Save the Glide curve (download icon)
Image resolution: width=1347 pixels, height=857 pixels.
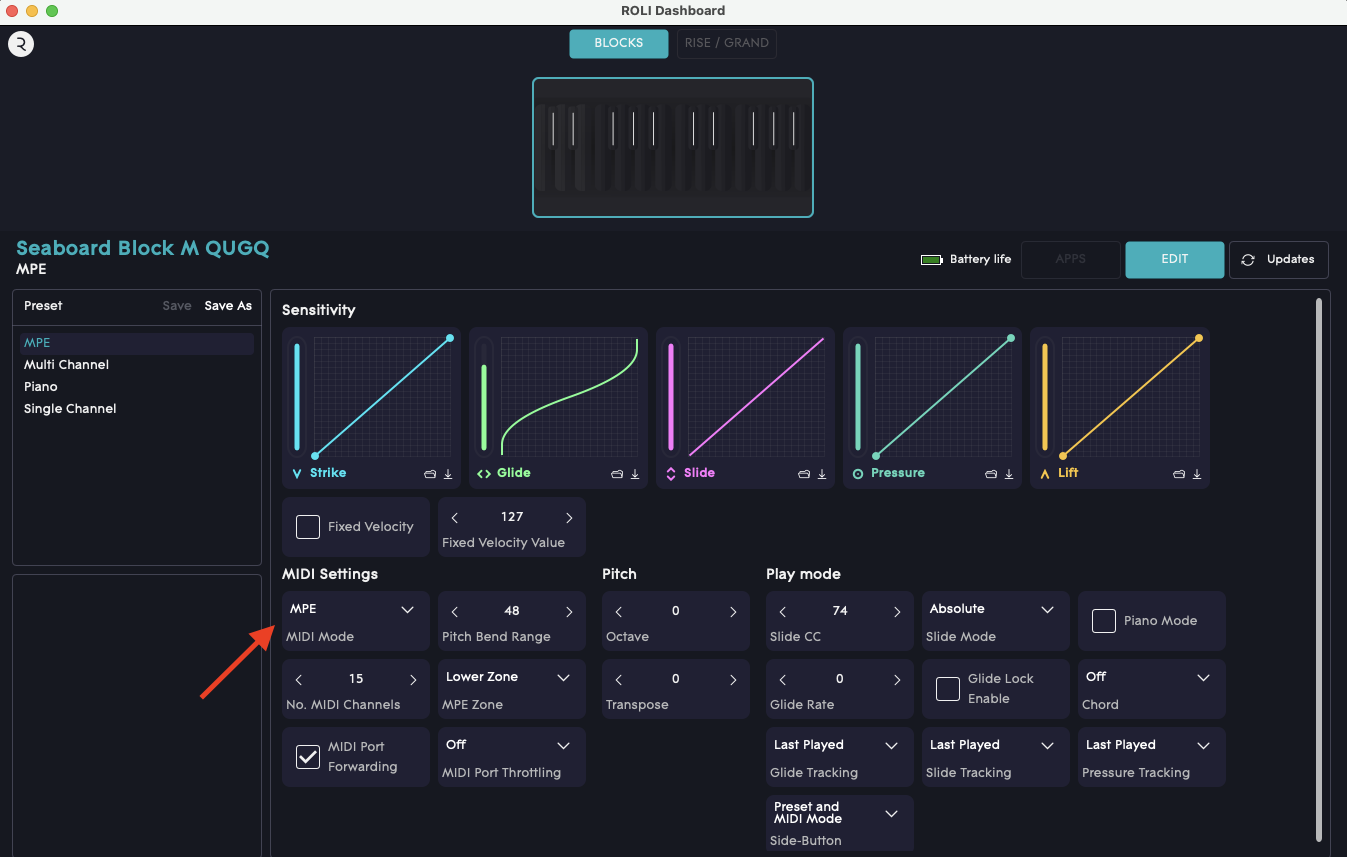tap(635, 474)
